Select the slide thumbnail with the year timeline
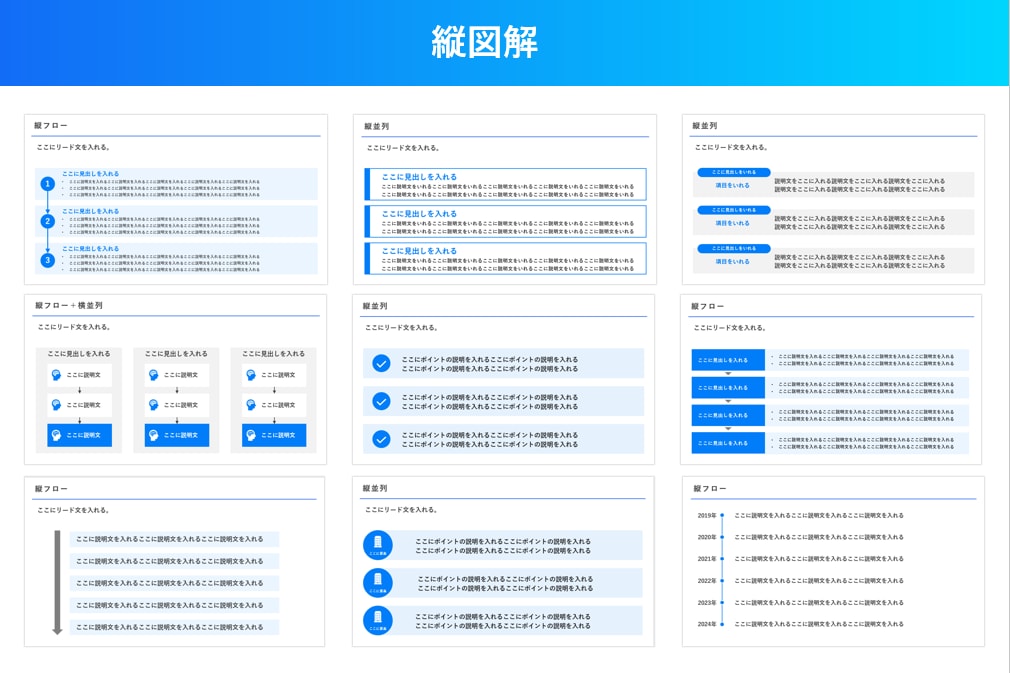Image resolution: width=1010 pixels, height=673 pixels. (x=833, y=562)
